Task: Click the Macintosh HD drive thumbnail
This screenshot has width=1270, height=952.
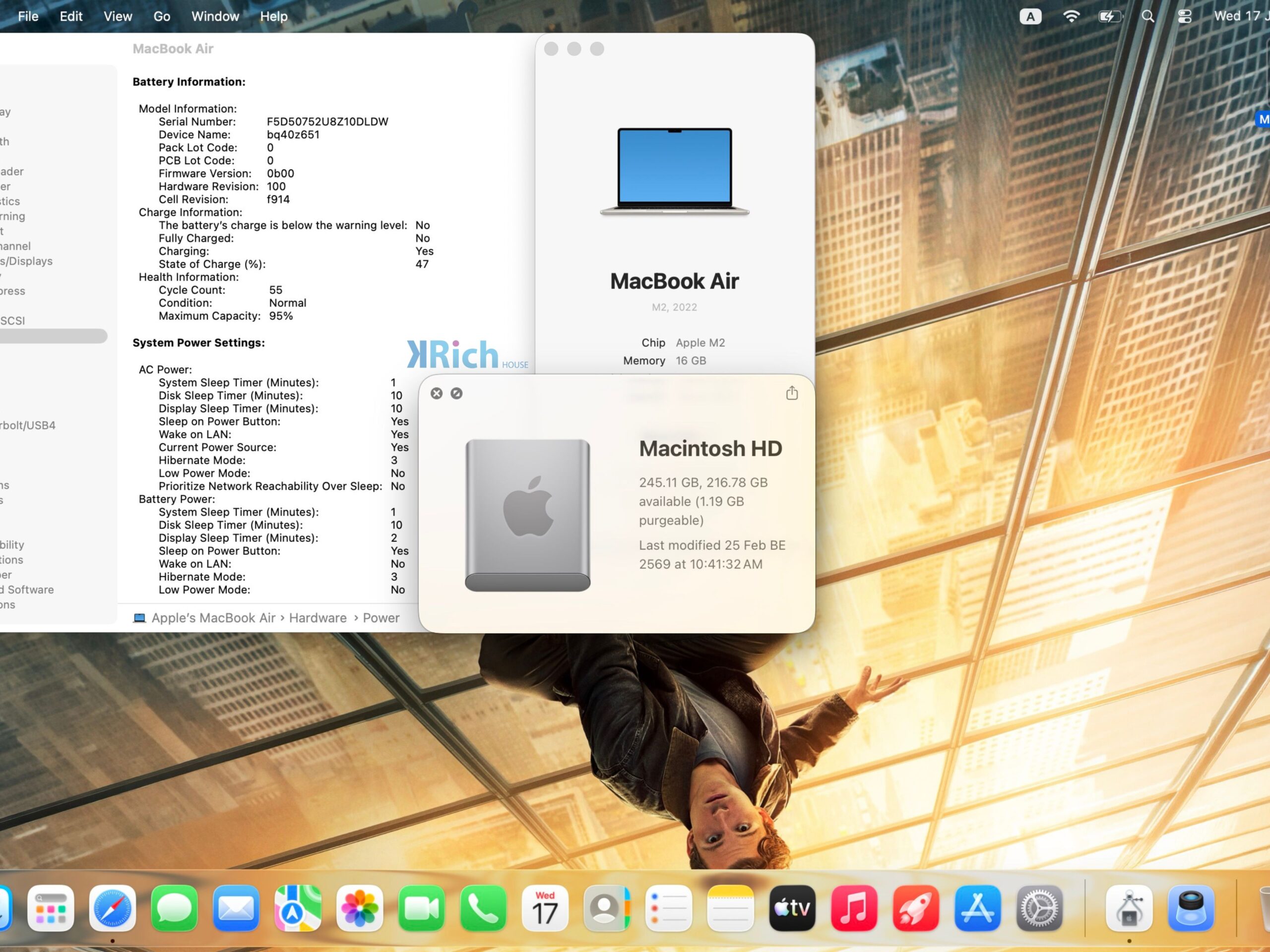Action: pos(528,515)
